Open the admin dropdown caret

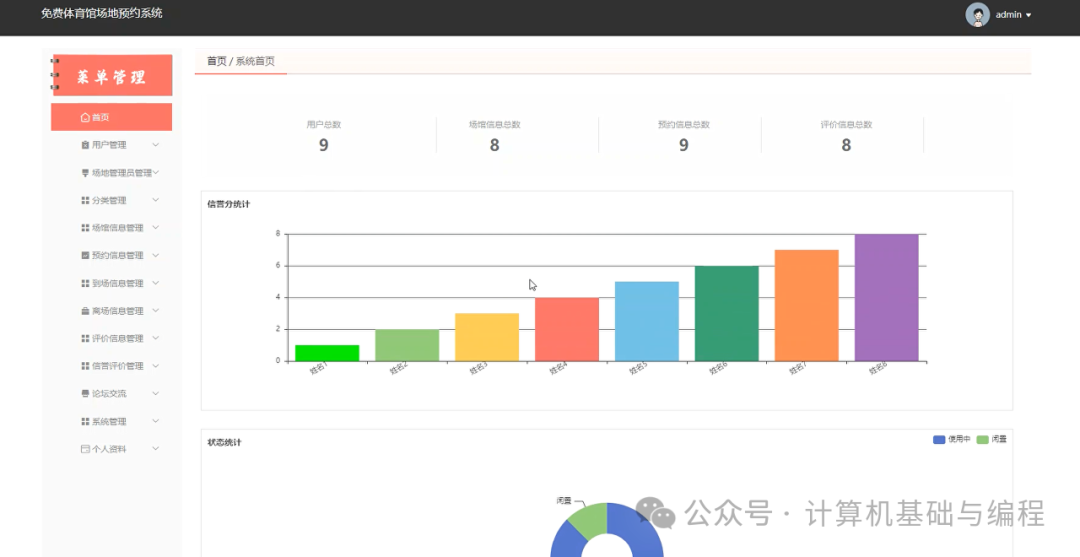pyautogui.click(x=1028, y=15)
